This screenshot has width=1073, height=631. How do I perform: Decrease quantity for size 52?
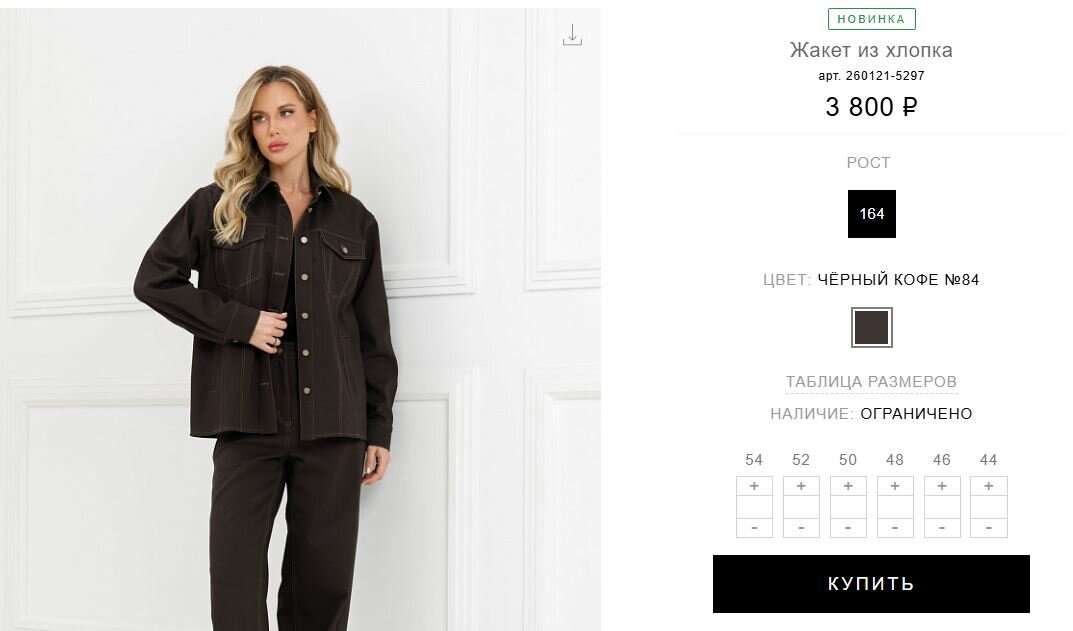pyautogui.click(x=801, y=528)
